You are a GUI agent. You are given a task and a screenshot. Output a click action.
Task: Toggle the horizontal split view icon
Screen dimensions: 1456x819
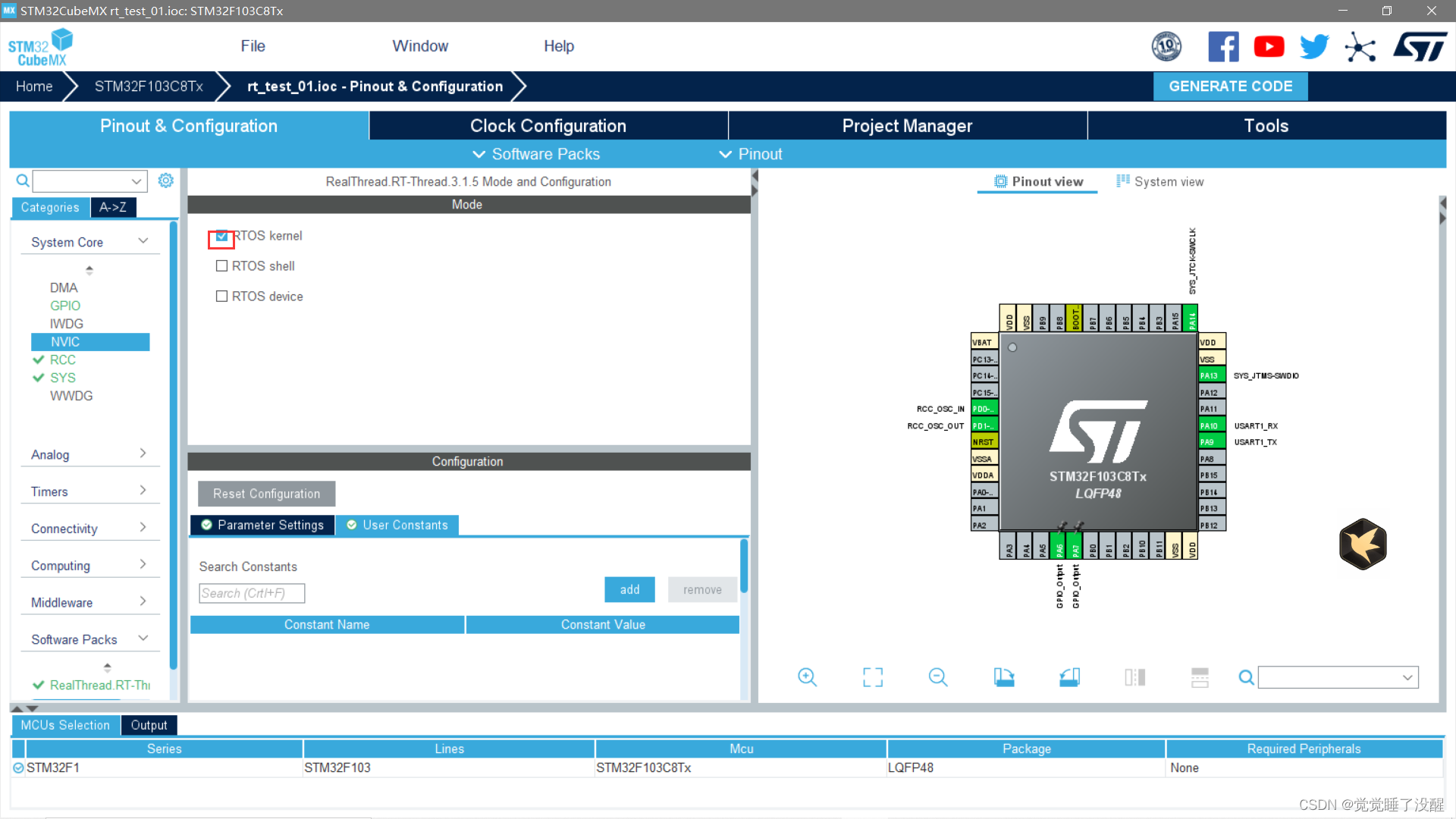[x=1200, y=677]
